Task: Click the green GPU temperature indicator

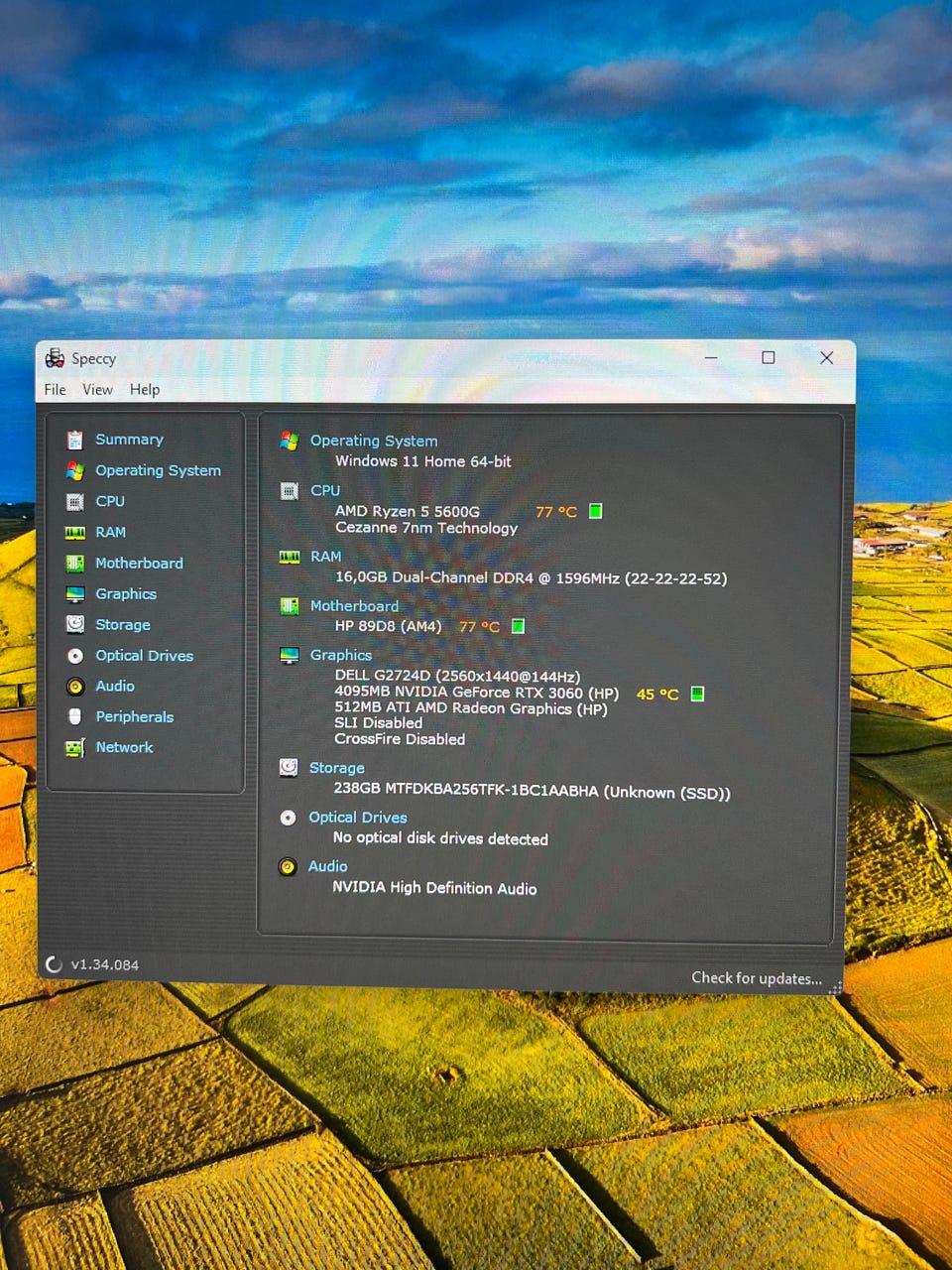Action: (697, 694)
